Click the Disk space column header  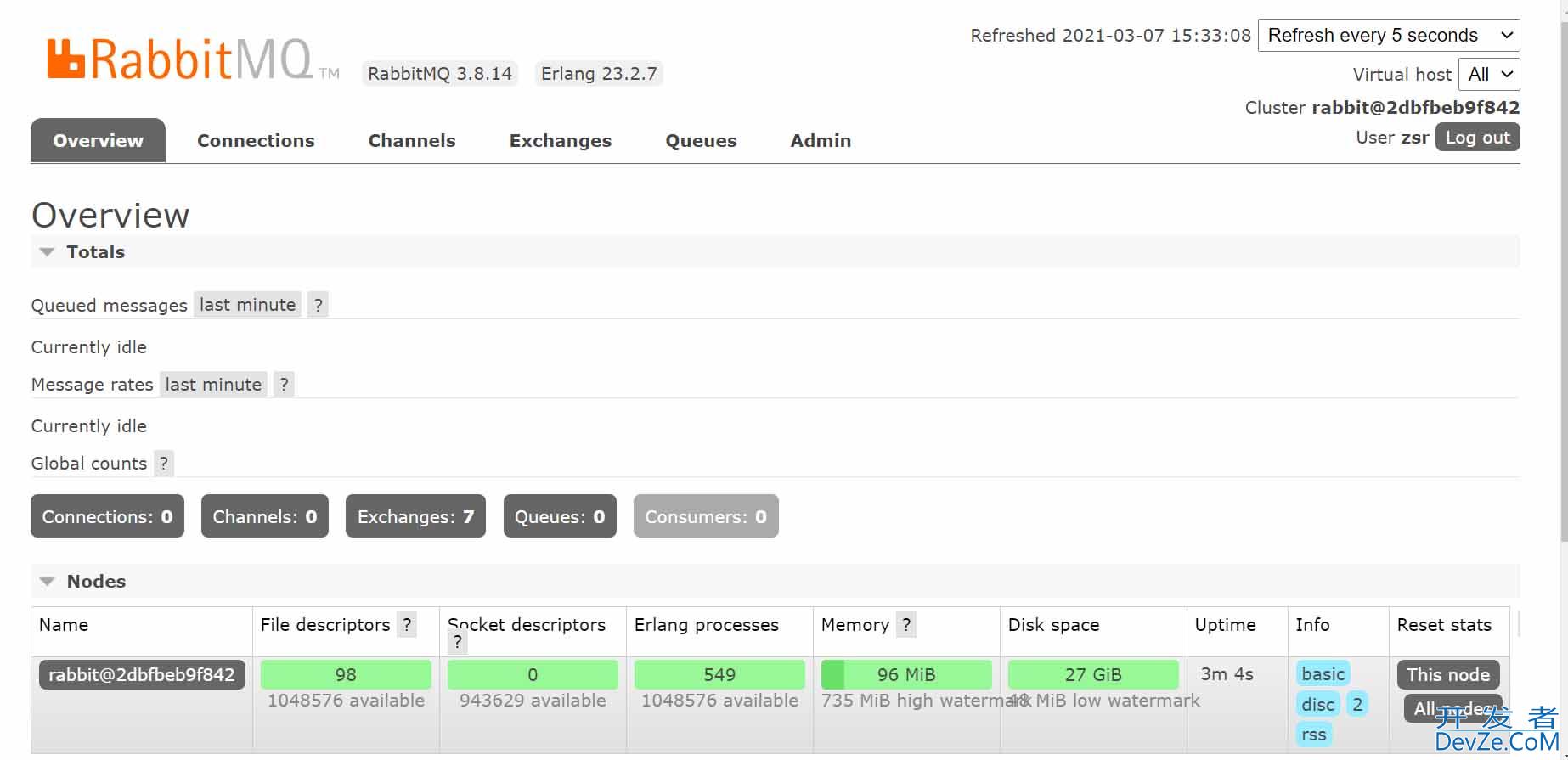1053,625
